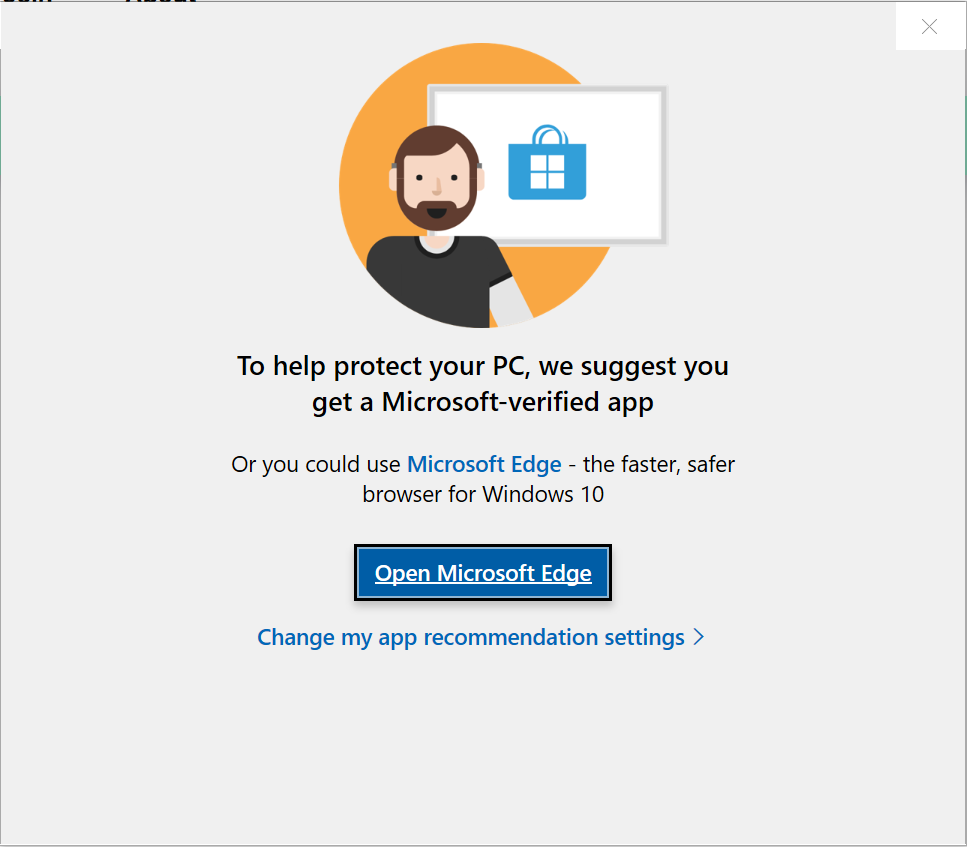
Task: Select the Open Microsoft Edge button
Action: pos(482,572)
